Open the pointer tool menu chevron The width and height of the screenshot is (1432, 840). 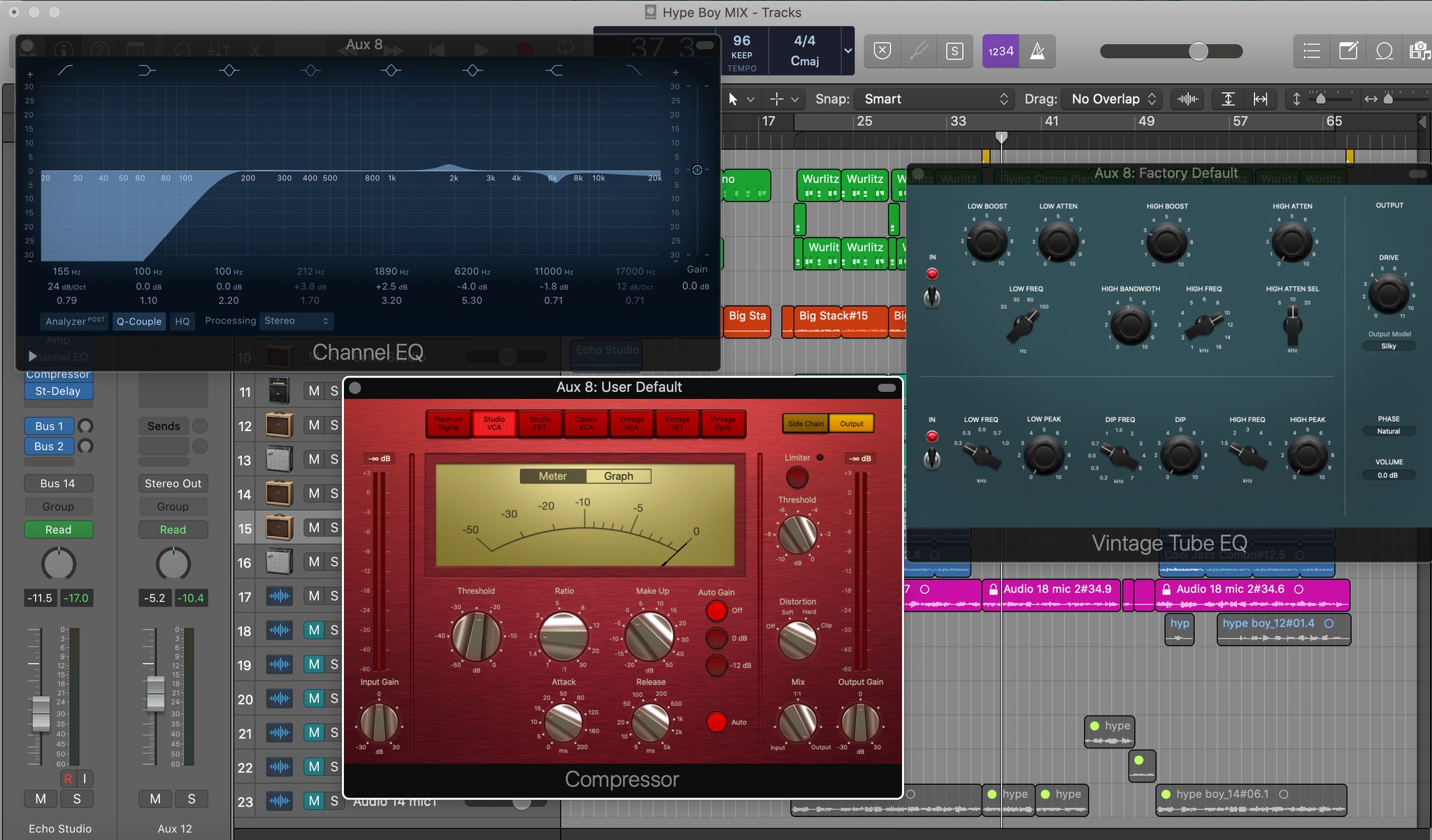[x=750, y=100]
